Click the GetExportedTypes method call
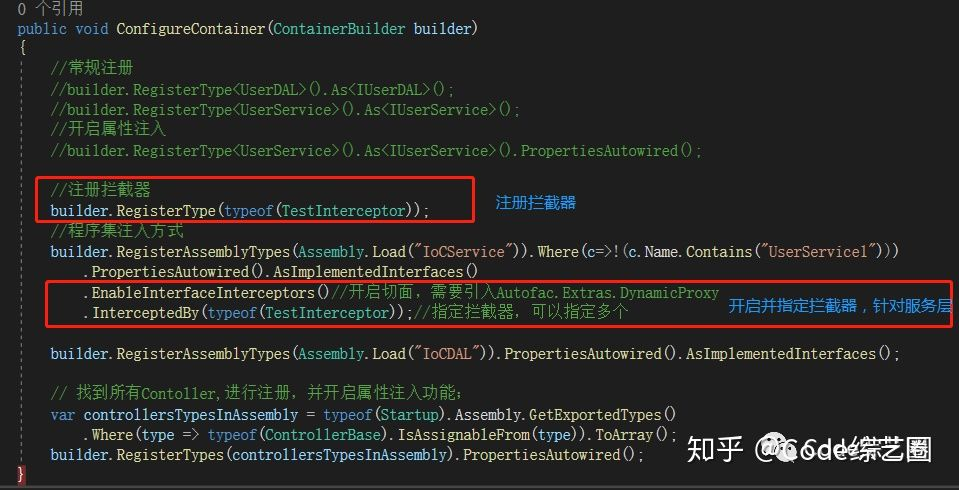 pyautogui.click(x=596, y=415)
